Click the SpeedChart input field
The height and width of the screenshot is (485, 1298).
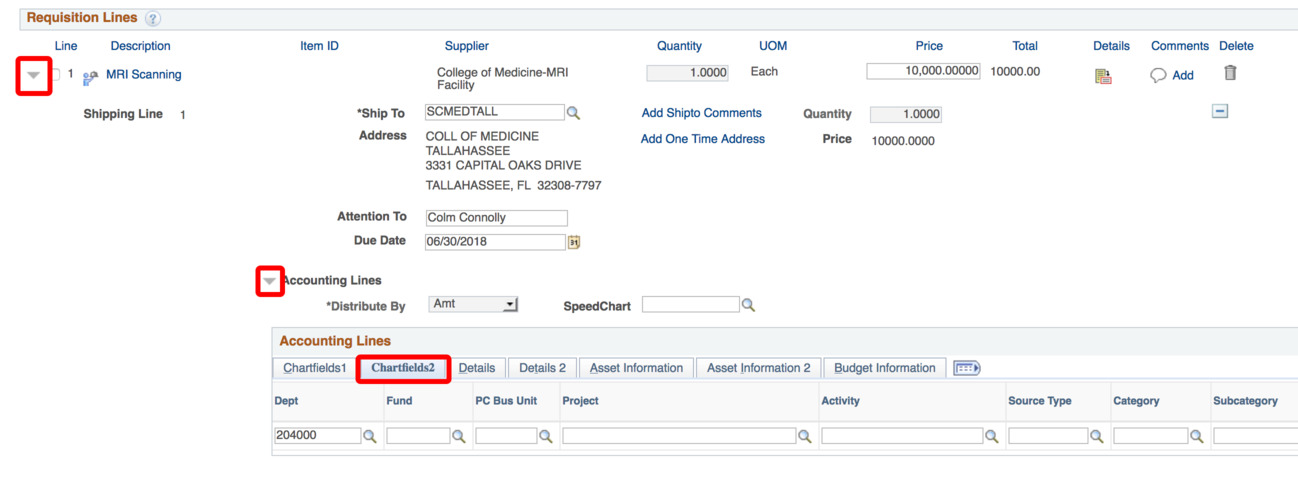coord(690,304)
